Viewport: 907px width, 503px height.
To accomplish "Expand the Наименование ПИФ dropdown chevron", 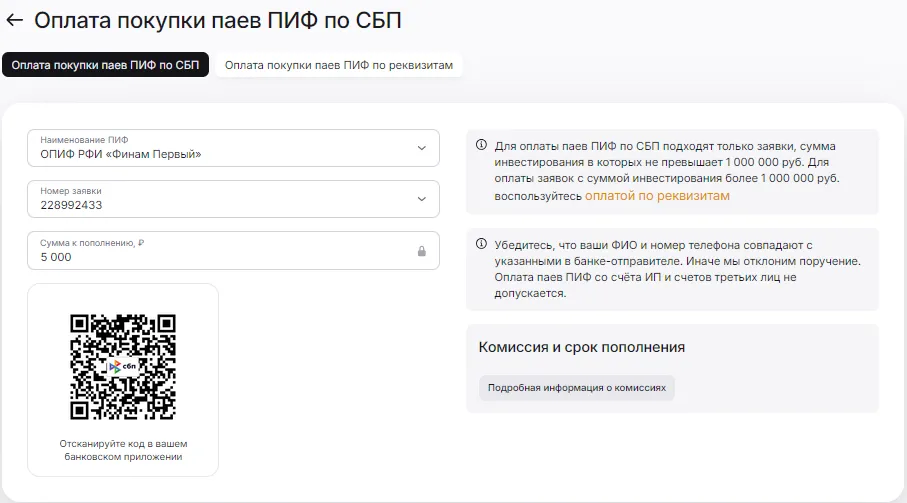I will point(422,148).
